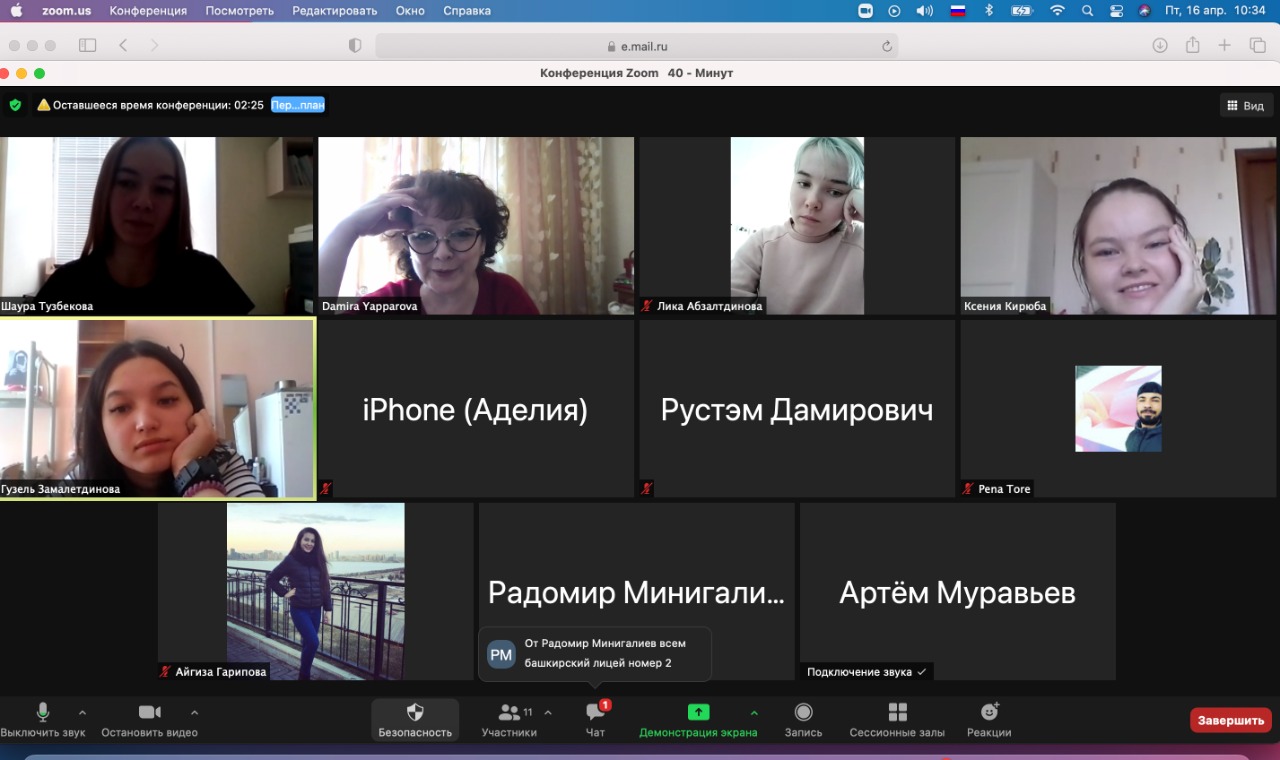Expand screen share options green arrow
This screenshot has width=1280, height=760.
pyautogui.click(x=754, y=713)
